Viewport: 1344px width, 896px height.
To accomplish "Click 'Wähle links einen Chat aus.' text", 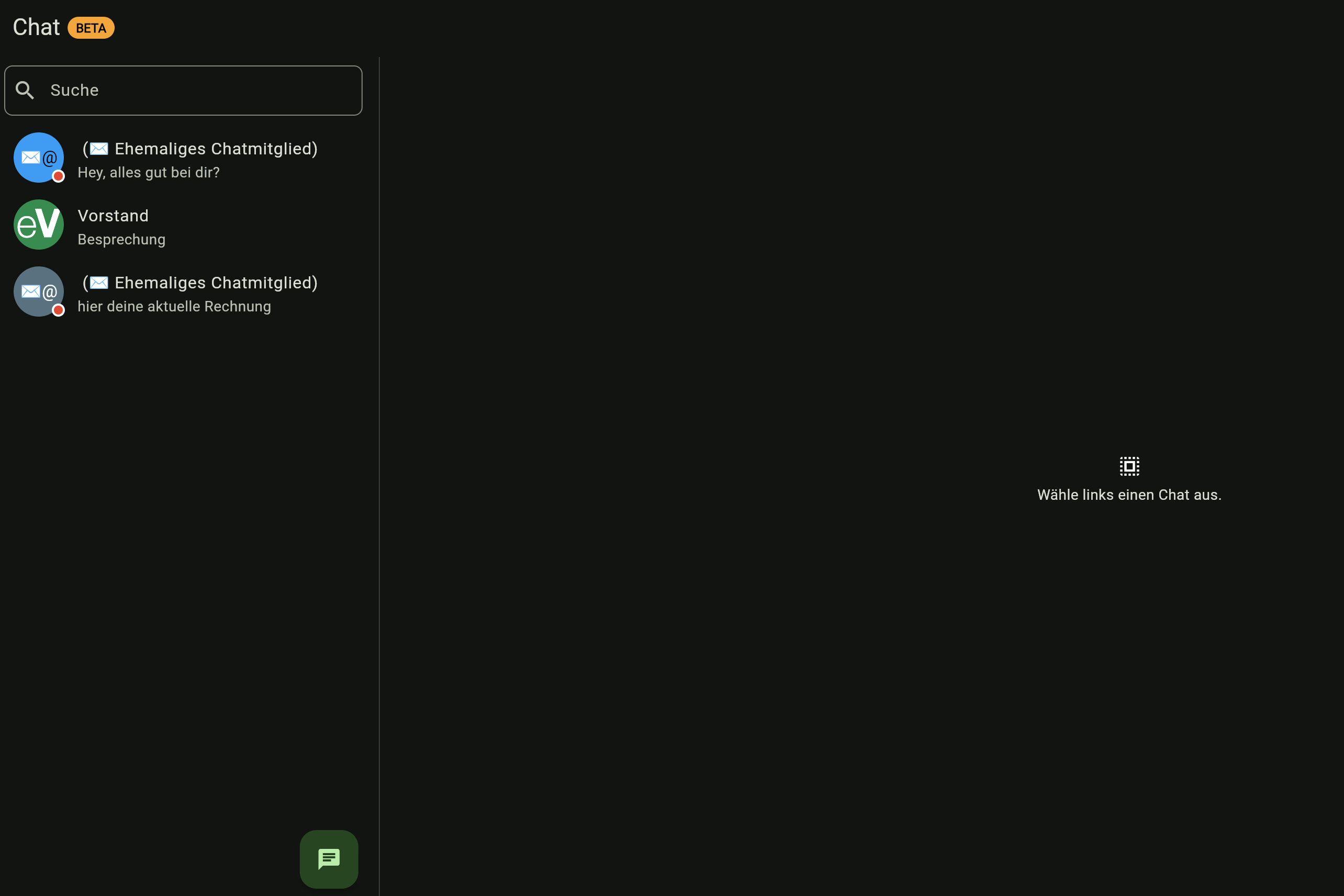I will (1129, 495).
